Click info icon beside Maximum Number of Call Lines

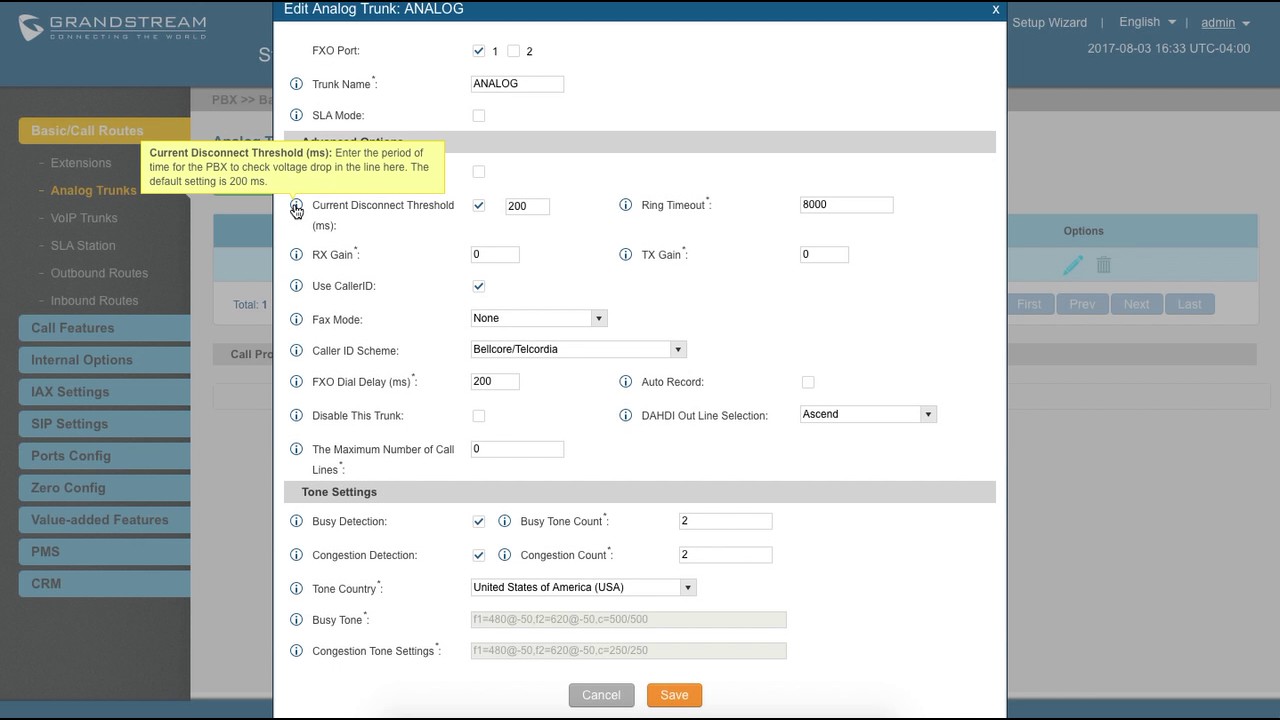point(296,450)
